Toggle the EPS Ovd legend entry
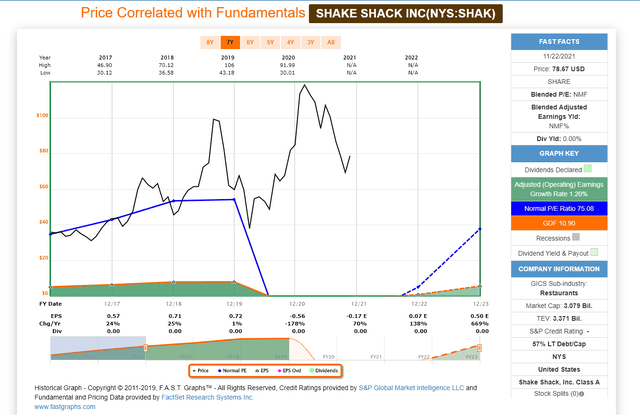This screenshot has width=640, height=417. pos(289,370)
